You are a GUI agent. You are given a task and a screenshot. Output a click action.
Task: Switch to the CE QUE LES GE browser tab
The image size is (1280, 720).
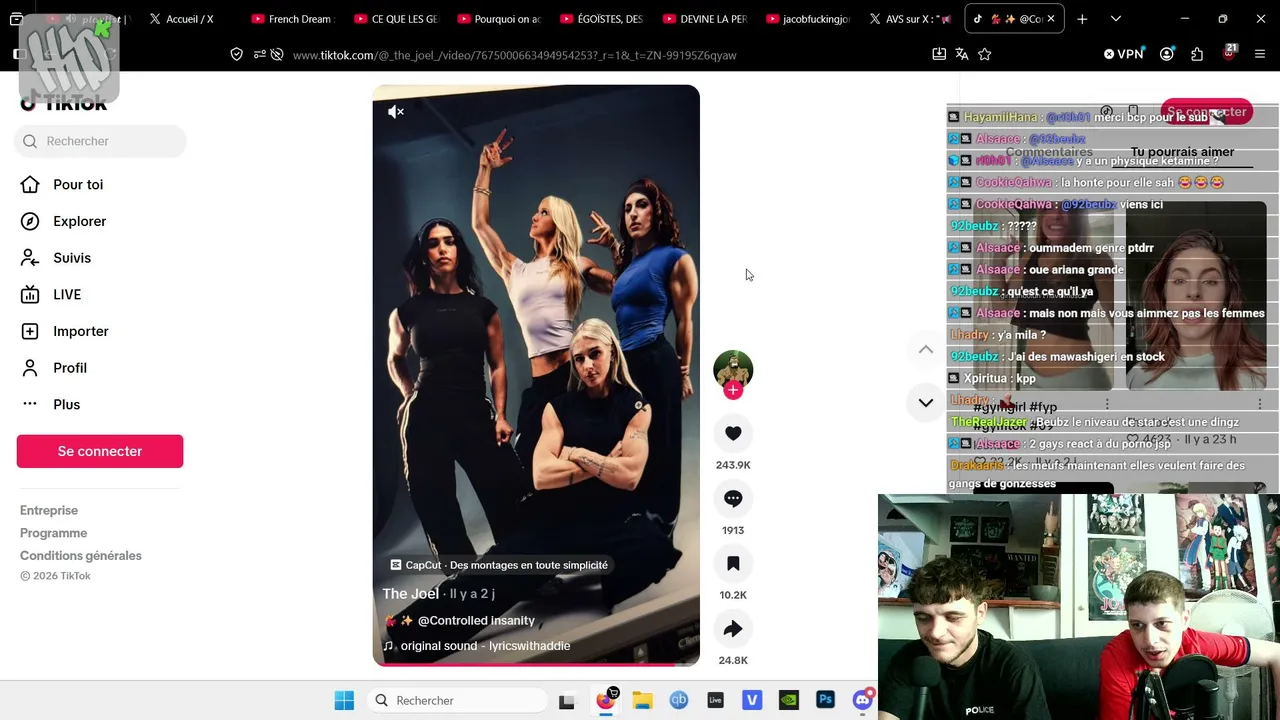click(394, 19)
